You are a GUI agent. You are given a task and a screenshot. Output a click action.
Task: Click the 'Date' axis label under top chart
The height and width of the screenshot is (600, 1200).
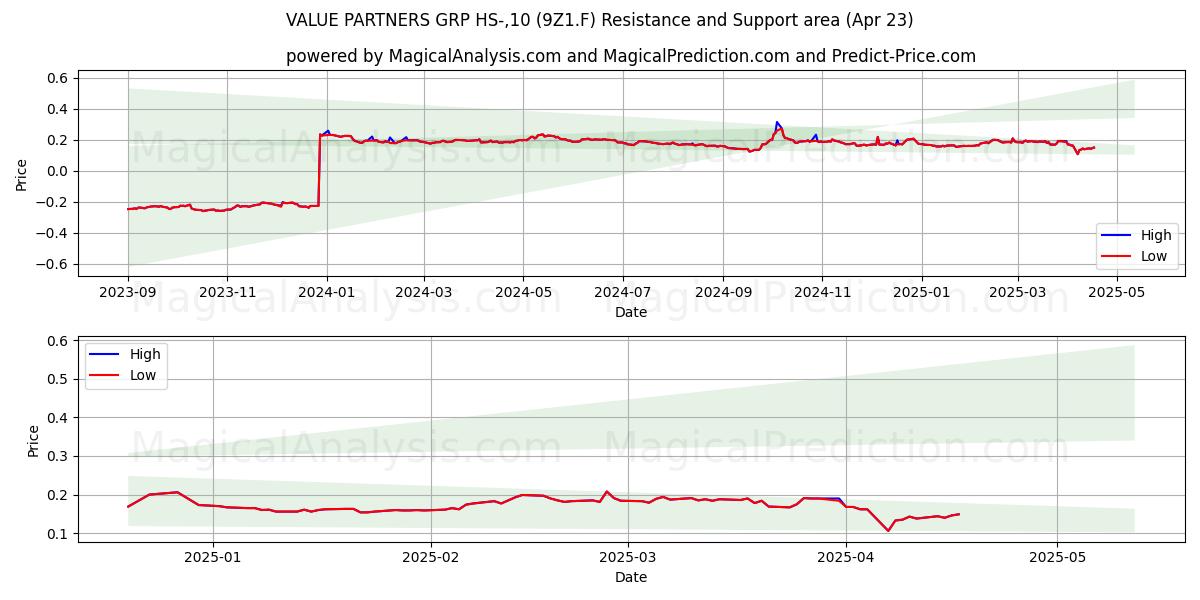[631, 313]
